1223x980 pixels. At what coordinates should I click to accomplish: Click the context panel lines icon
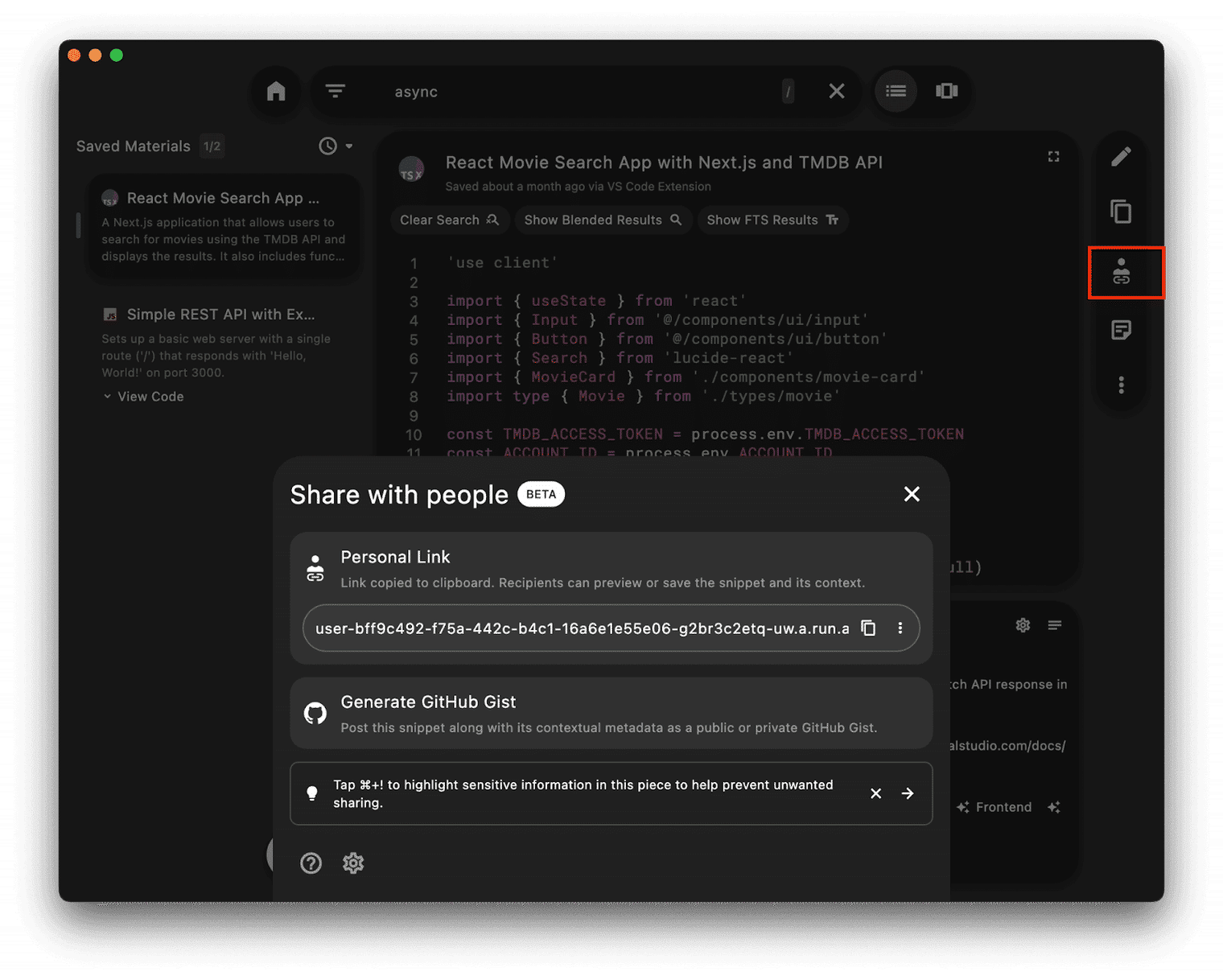[x=1055, y=625]
